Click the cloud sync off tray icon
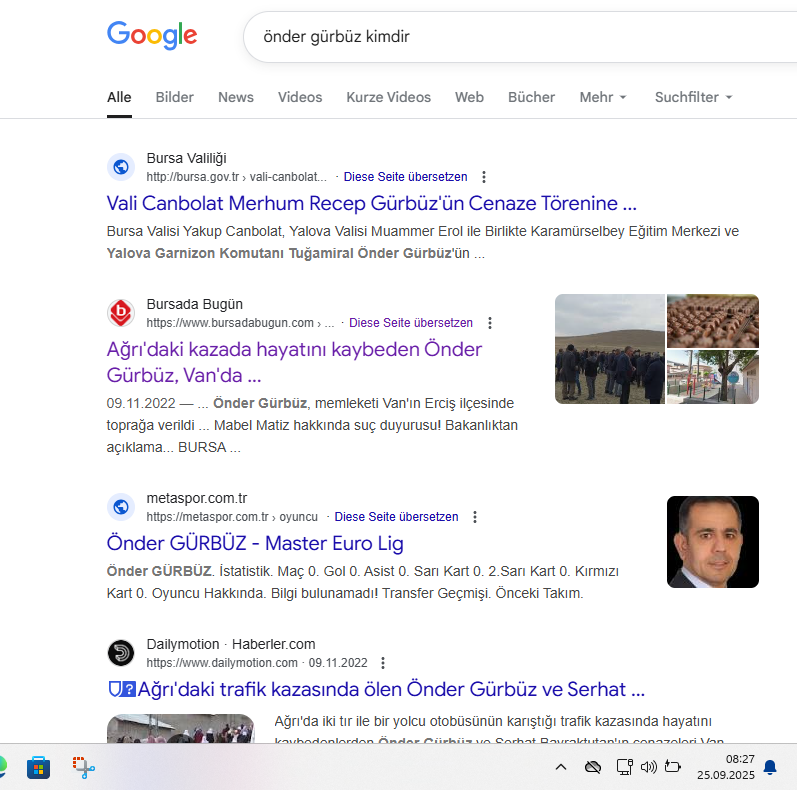Image resolution: width=797 pixels, height=790 pixels. tap(593, 767)
